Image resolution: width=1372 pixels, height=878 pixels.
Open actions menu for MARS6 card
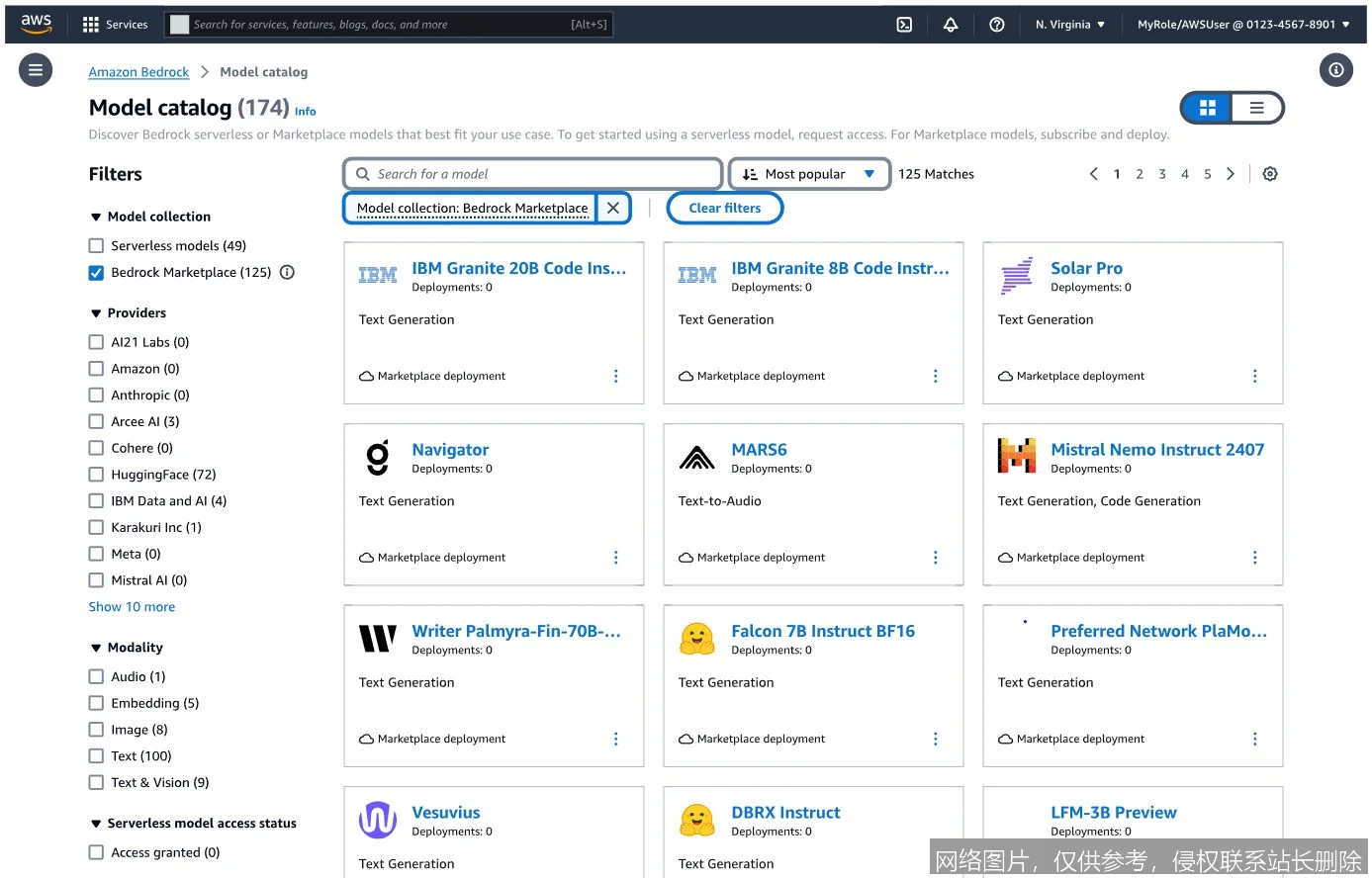935,558
